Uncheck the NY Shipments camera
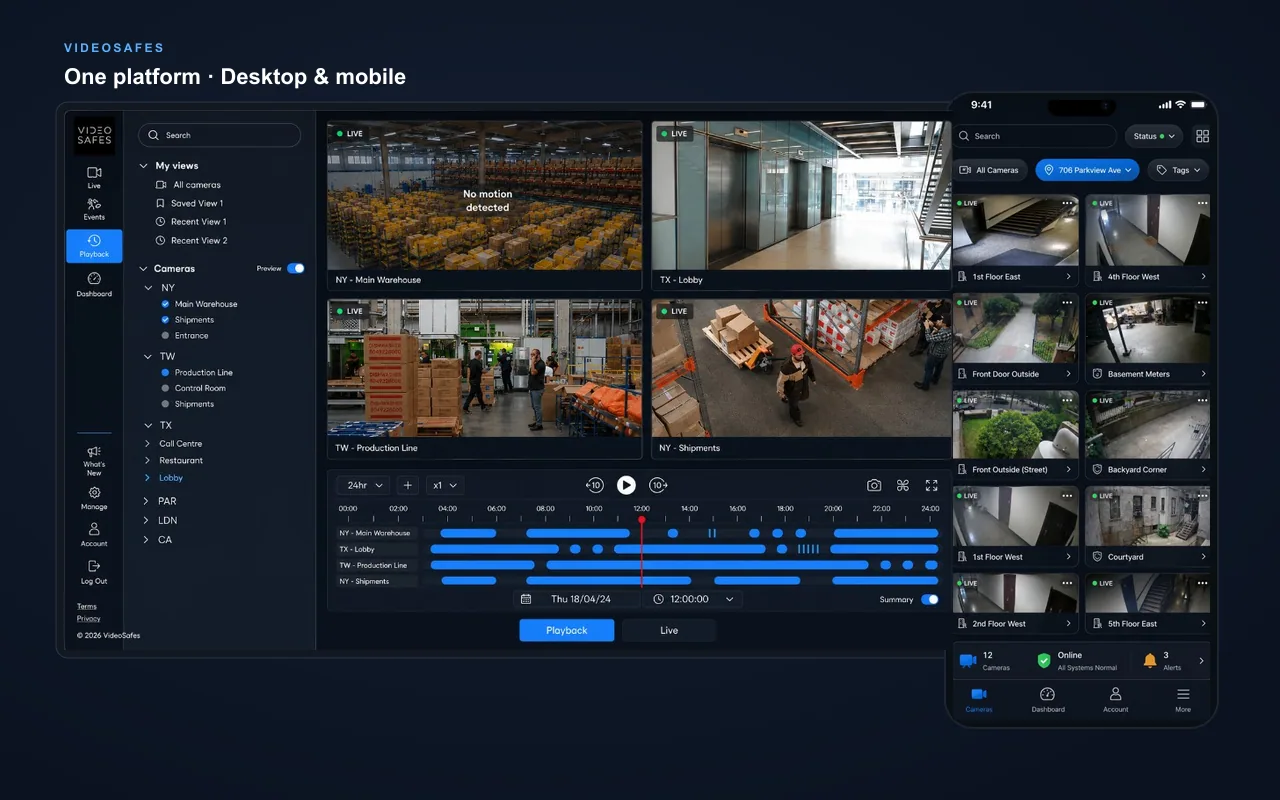This screenshot has height=800, width=1280. tap(166, 320)
